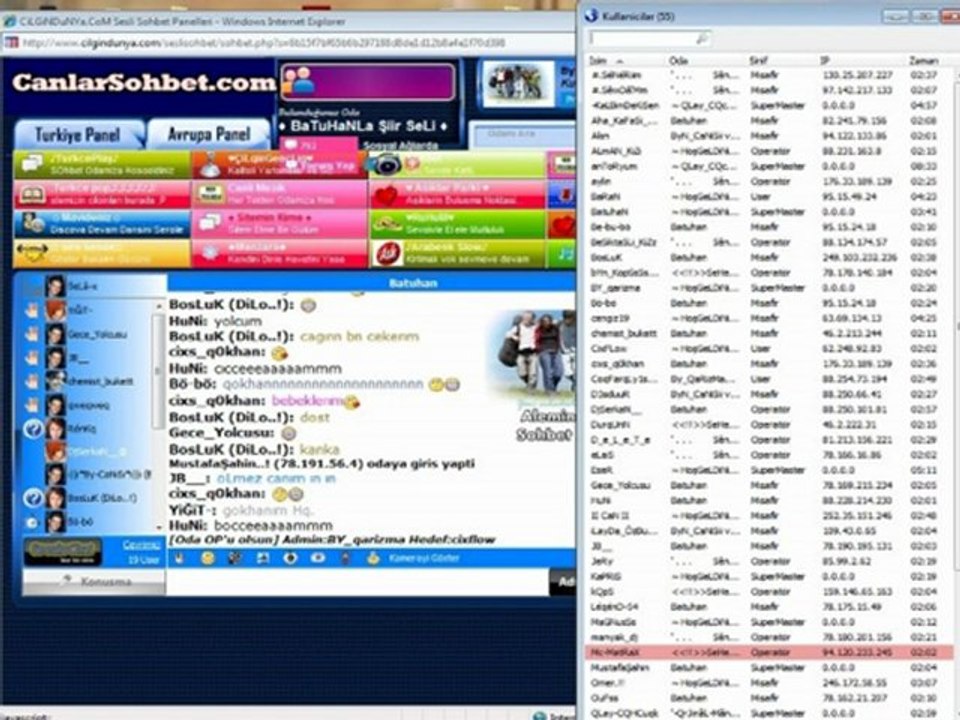Select the highlighted pink Operator row in Kullanicilar

(769, 652)
